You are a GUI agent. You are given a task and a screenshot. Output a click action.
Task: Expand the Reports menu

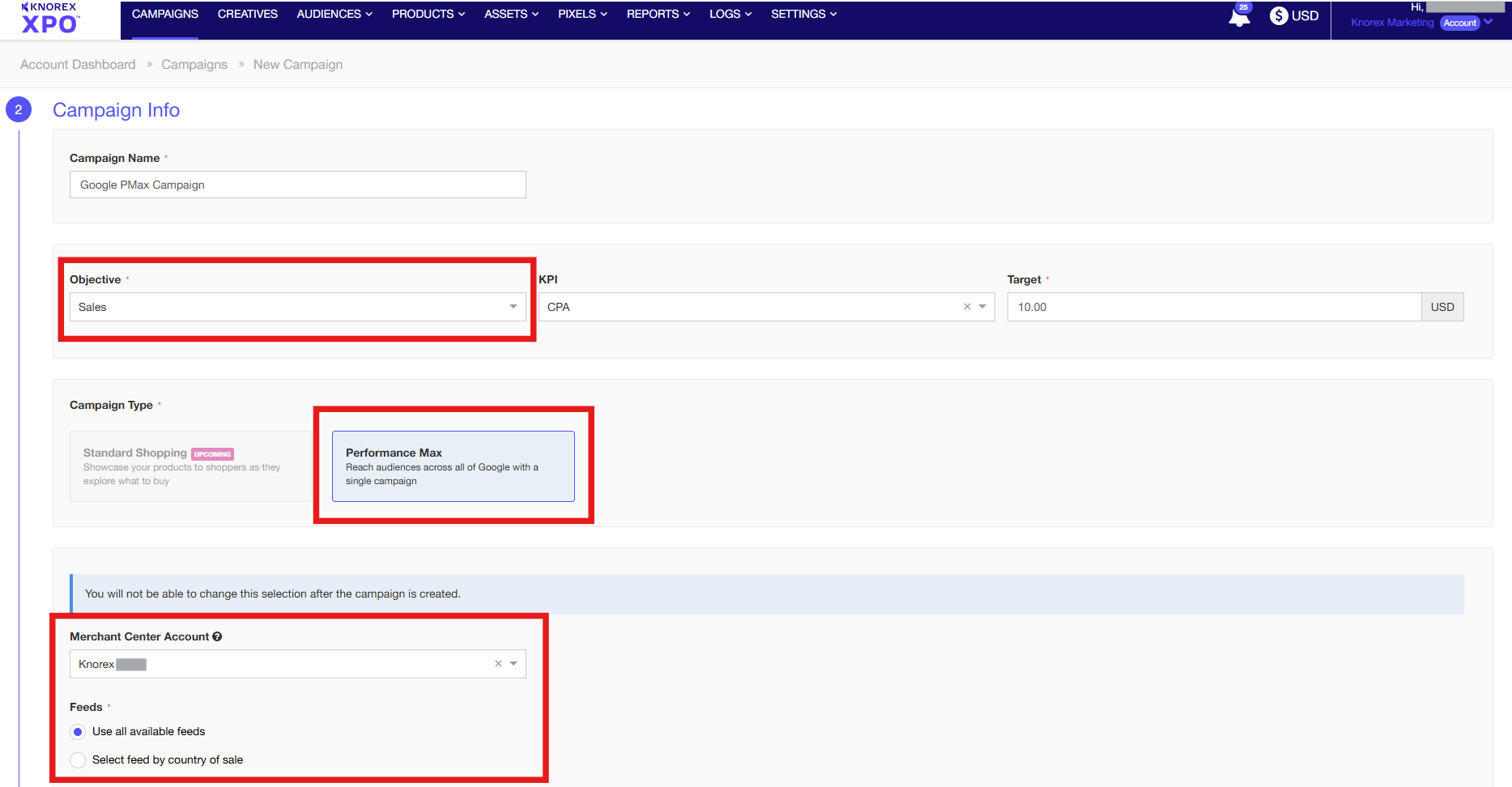[658, 15]
